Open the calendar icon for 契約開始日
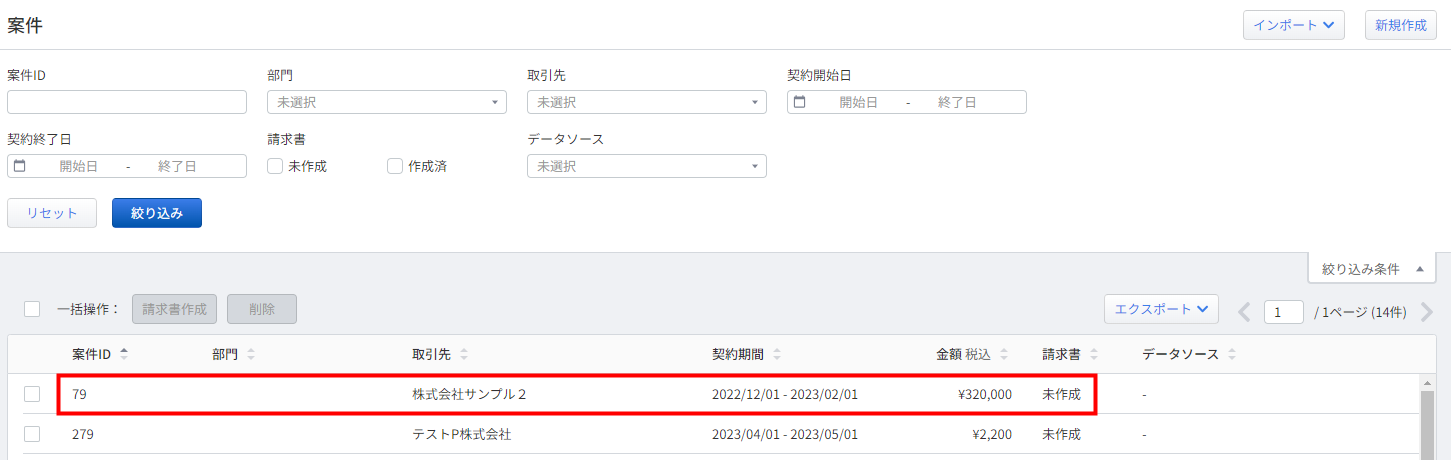 [x=800, y=102]
